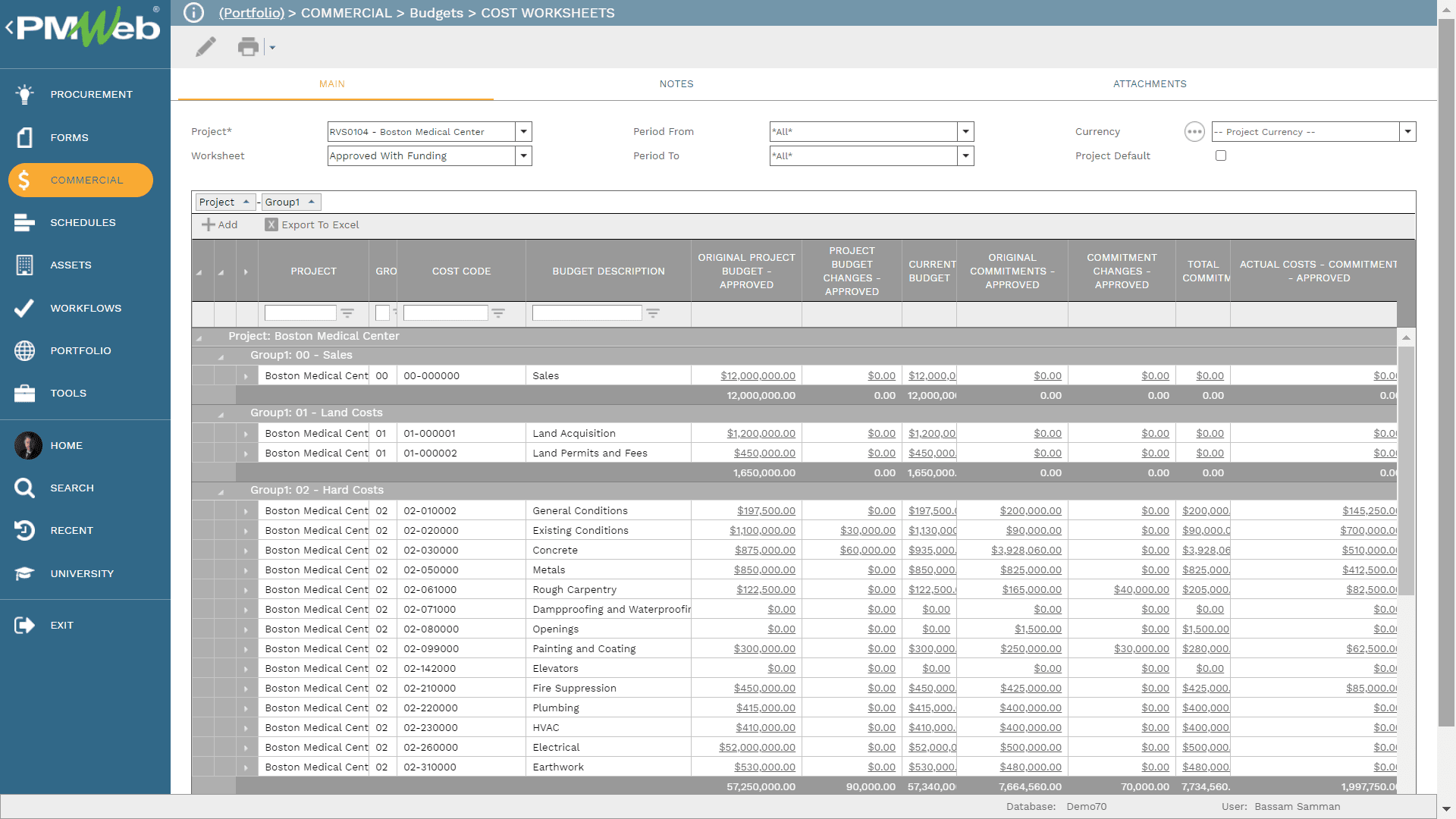This screenshot has width=1456, height=819.
Task: Open the Project Currency dropdown
Action: (x=1407, y=132)
